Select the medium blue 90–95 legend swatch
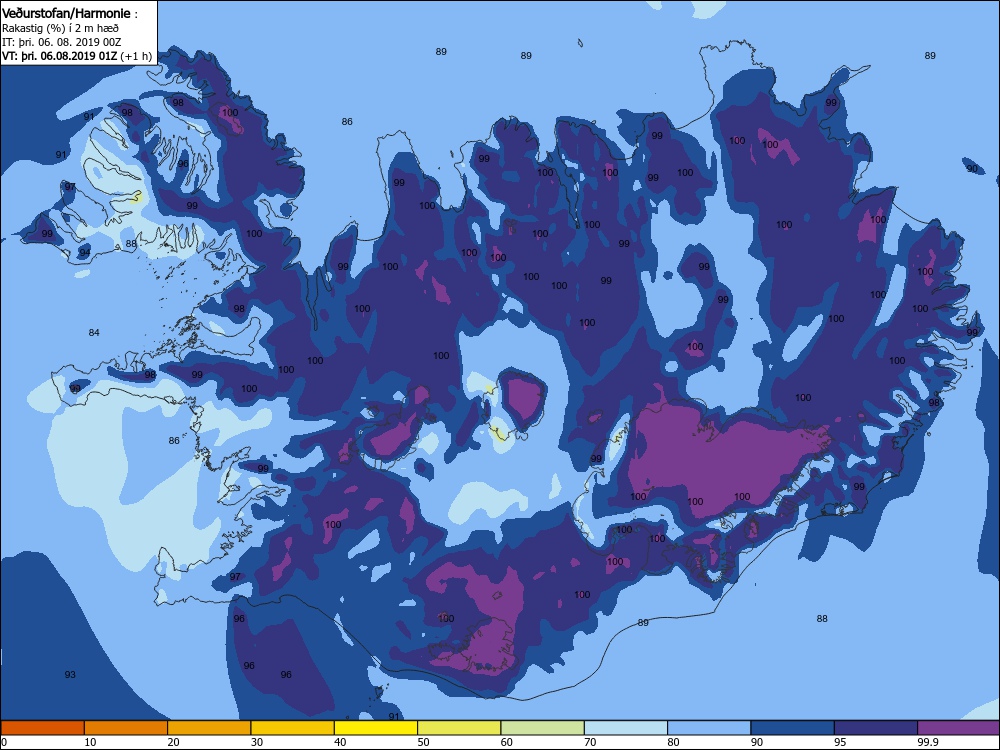The image size is (1000, 750). 793,728
